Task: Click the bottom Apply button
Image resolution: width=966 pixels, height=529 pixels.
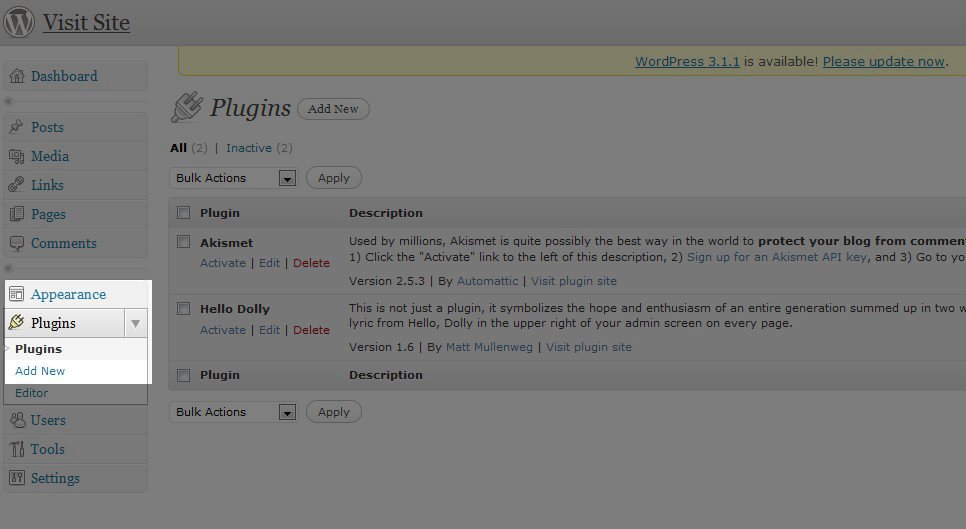Action: tap(334, 412)
